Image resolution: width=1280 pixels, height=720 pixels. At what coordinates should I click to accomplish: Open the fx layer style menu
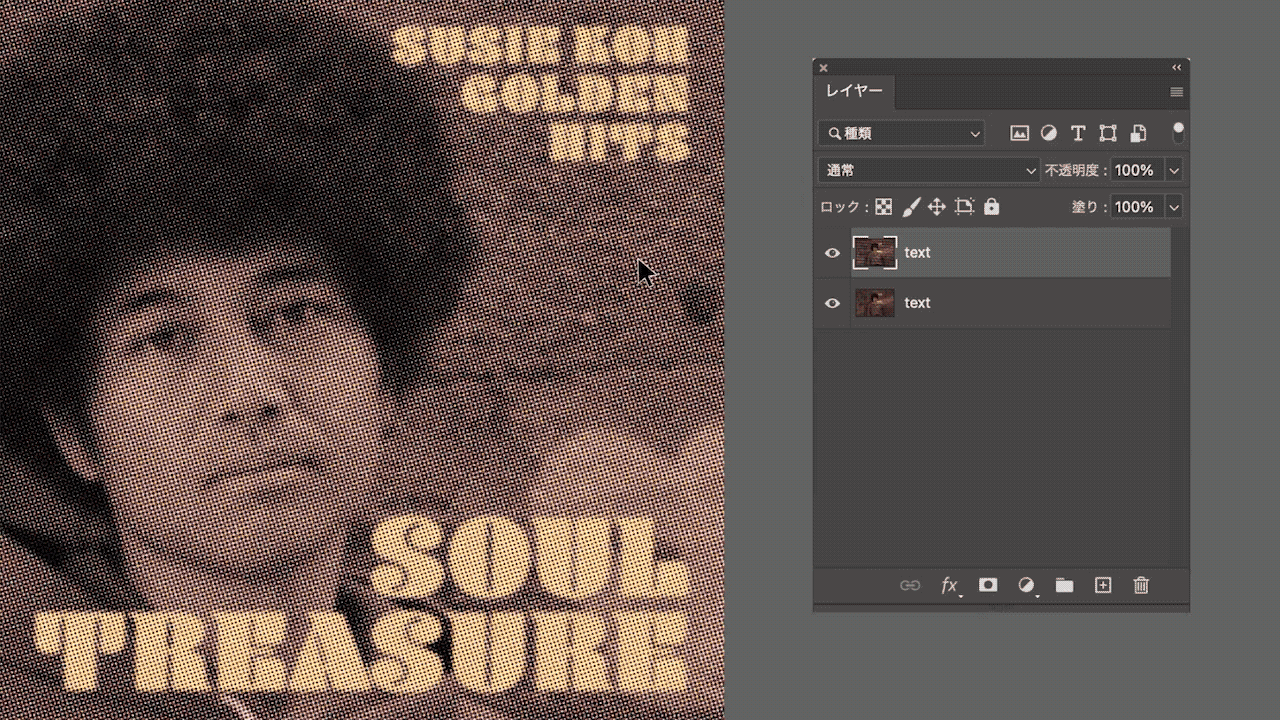coord(950,586)
